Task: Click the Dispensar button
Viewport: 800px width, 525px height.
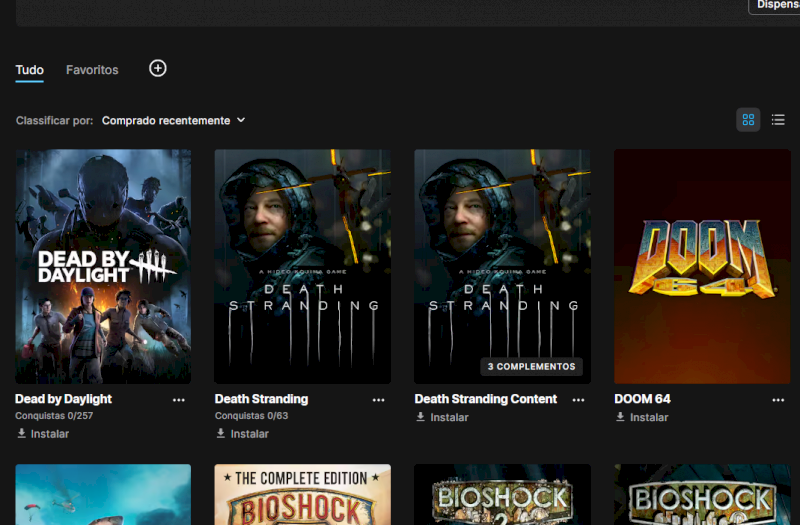Action: 776,5
